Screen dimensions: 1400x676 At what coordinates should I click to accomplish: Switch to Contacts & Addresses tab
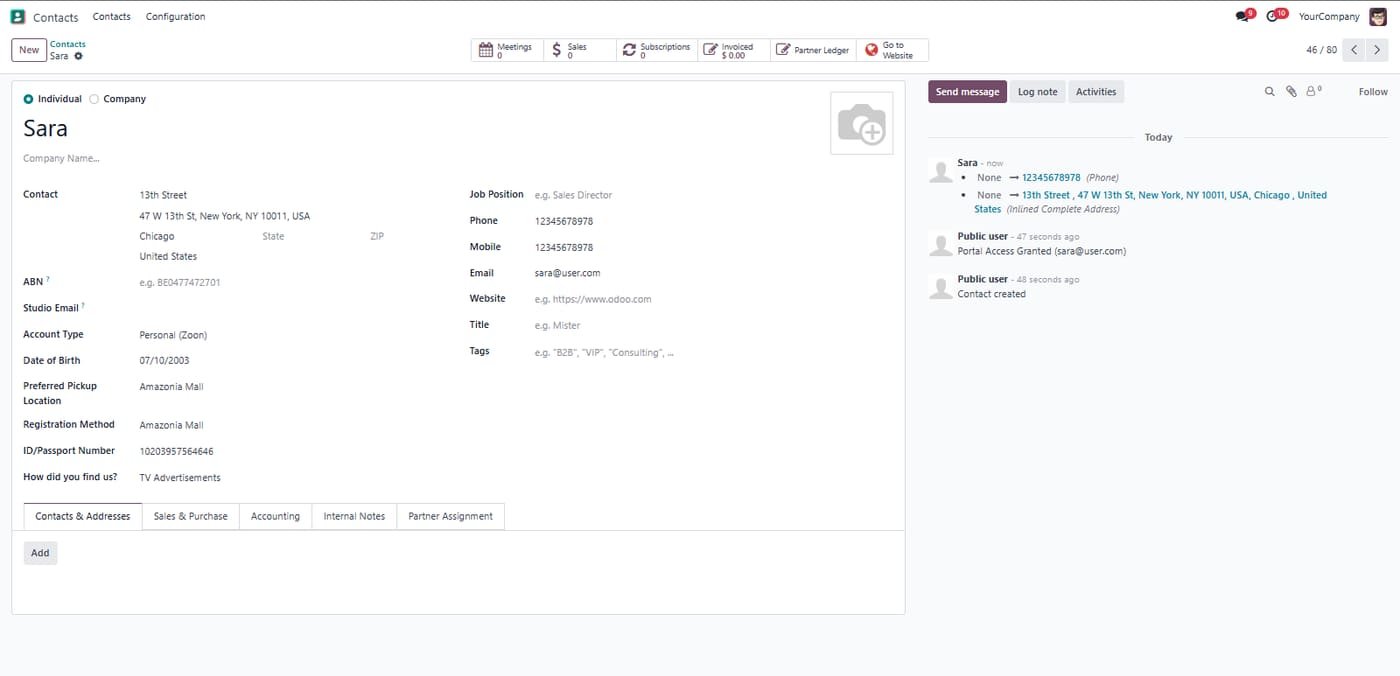[x=83, y=516]
